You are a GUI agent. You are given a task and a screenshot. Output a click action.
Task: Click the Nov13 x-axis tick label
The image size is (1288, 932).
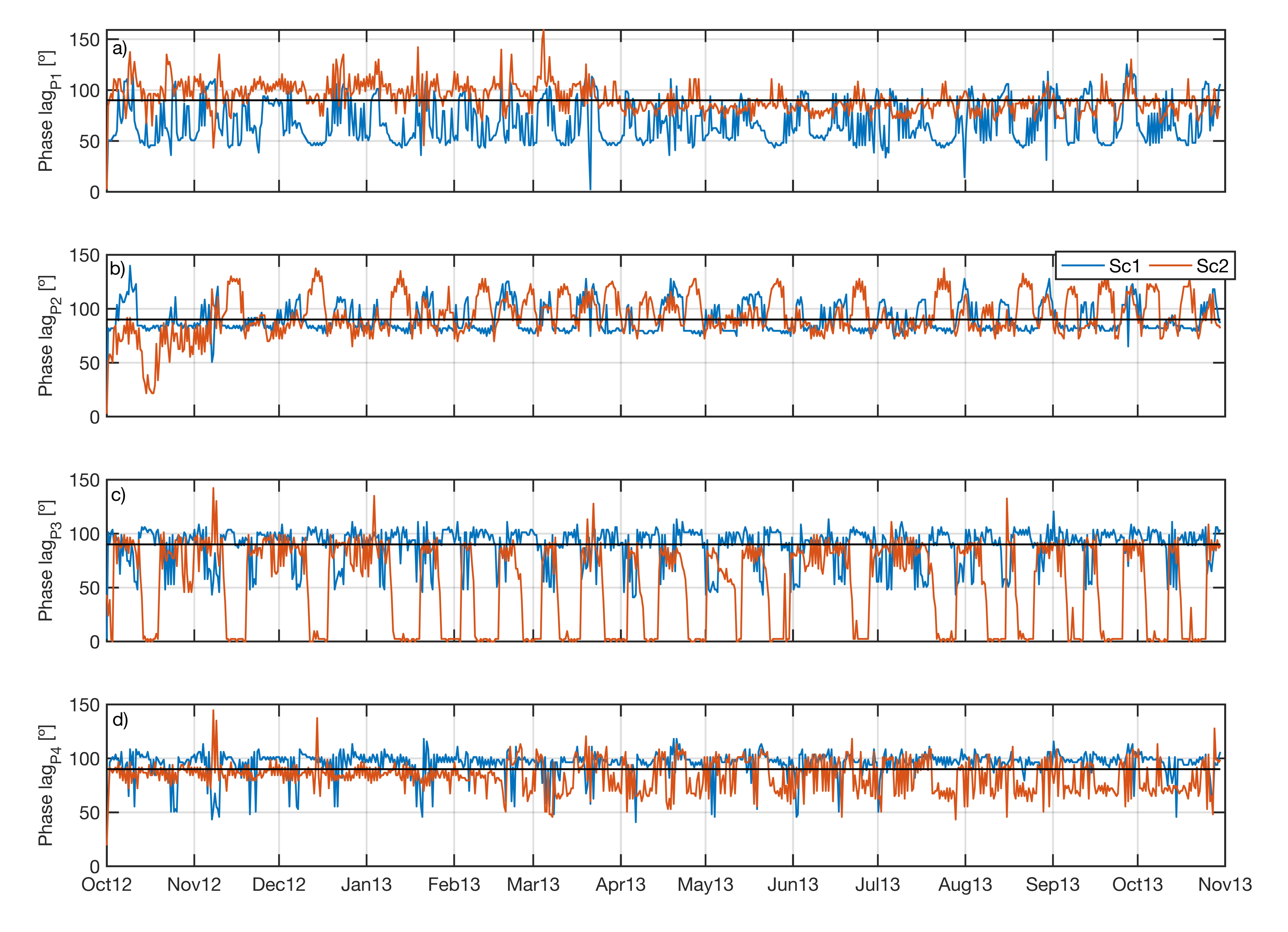coord(1225,885)
